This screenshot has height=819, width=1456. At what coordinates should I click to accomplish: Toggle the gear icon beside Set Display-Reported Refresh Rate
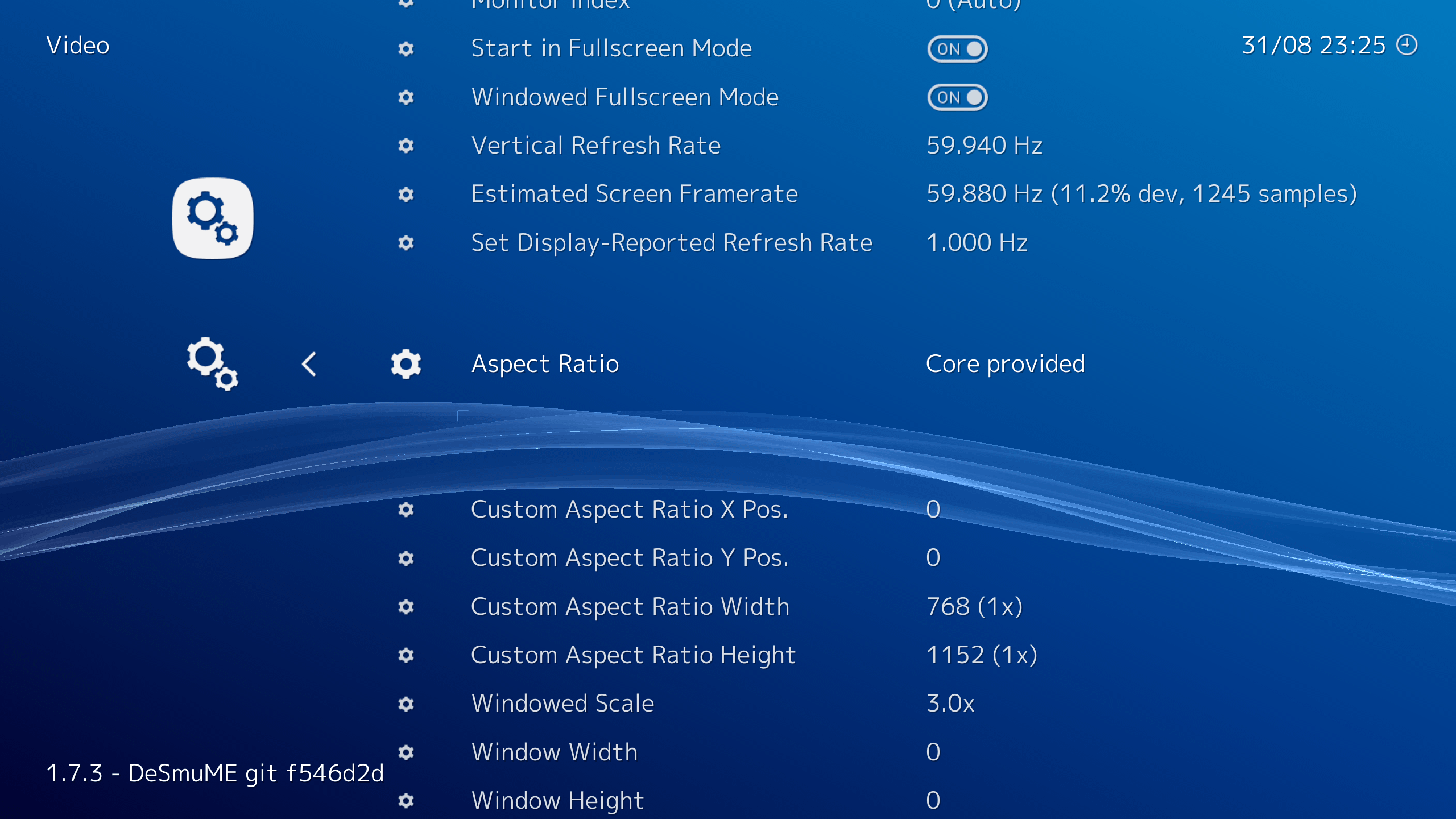[x=406, y=243]
